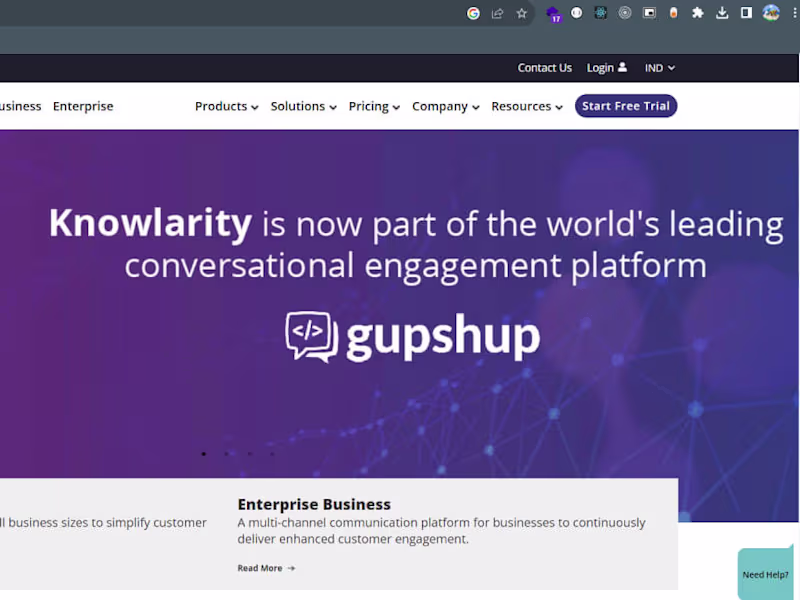Select the Enterprise menu item

83,105
